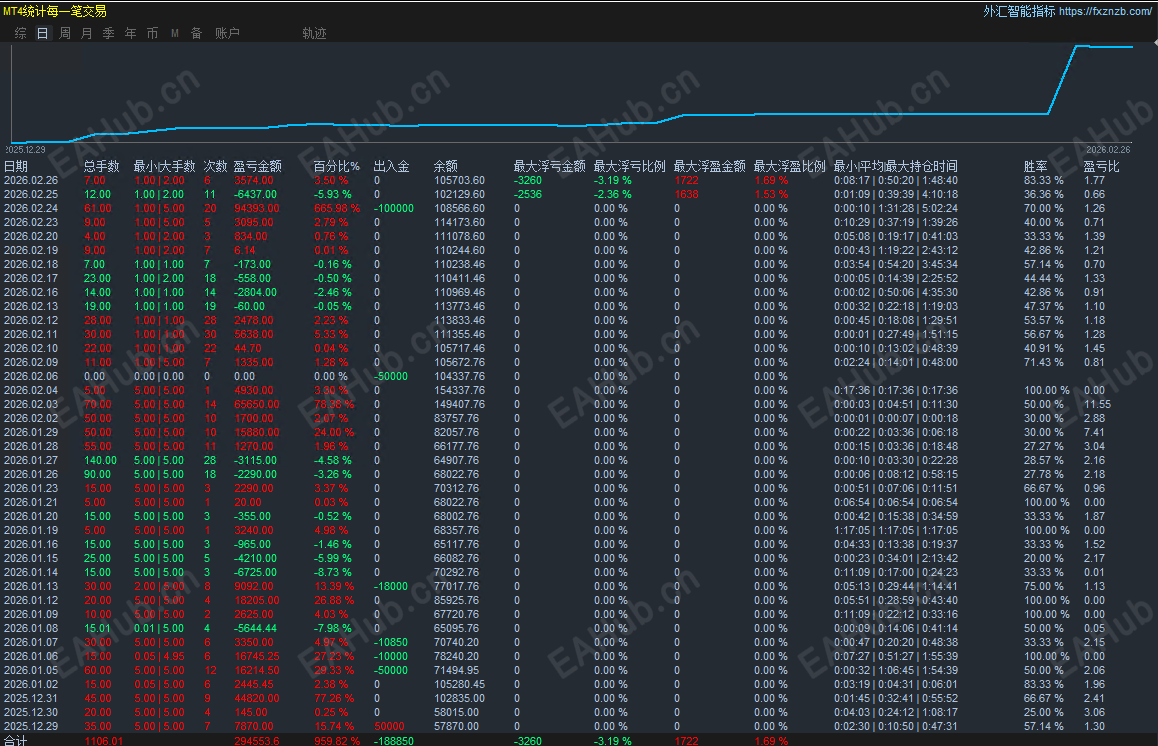
Task: Click the equity curve jump near chart end
Action: tap(1062, 80)
